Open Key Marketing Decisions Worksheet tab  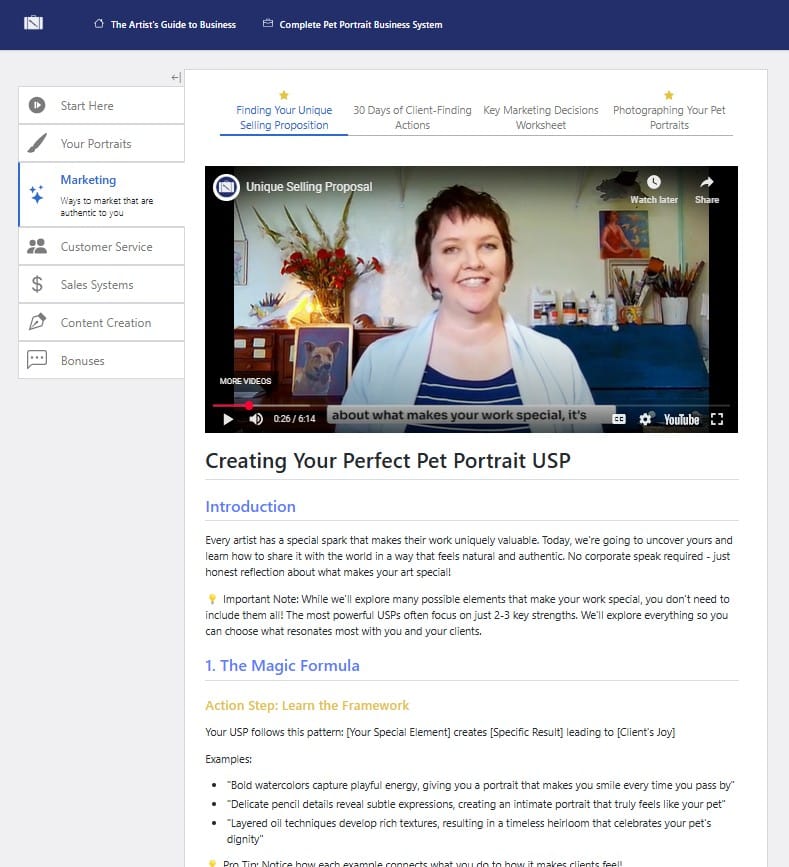(x=541, y=117)
